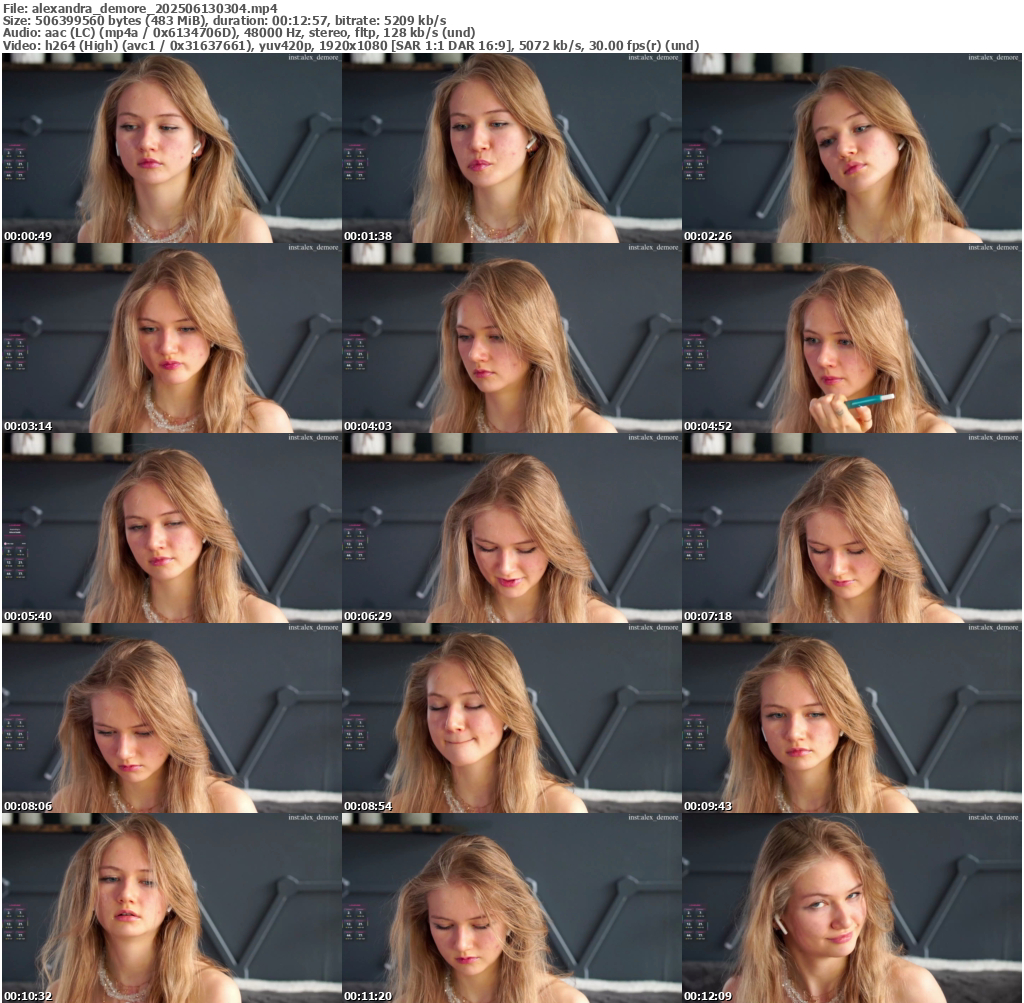Open the frame marked 00:08:06

click(x=171, y=718)
